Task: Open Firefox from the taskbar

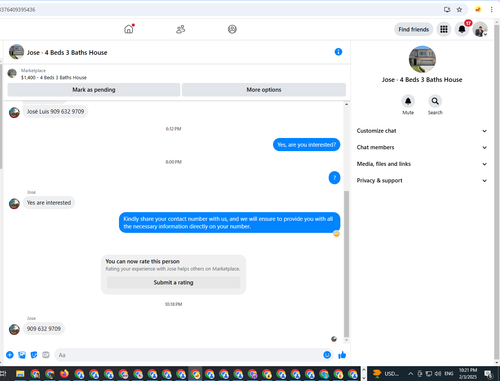Action: [64, 374]
